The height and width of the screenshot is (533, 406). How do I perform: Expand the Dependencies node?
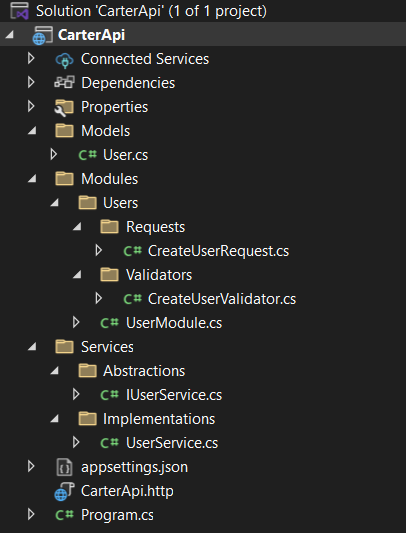coord(31,82)
